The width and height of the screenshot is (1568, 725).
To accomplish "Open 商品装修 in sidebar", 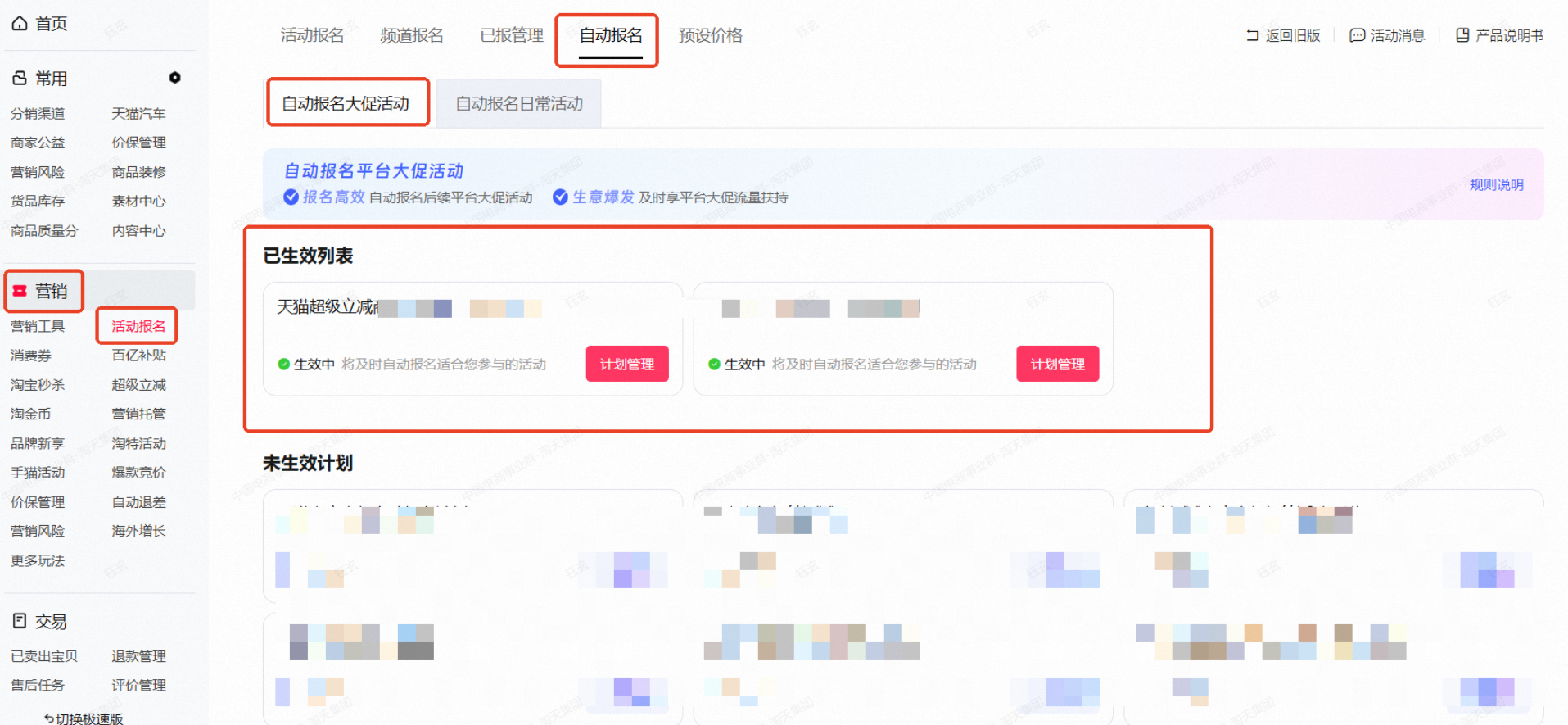I will tap(138, 172).
